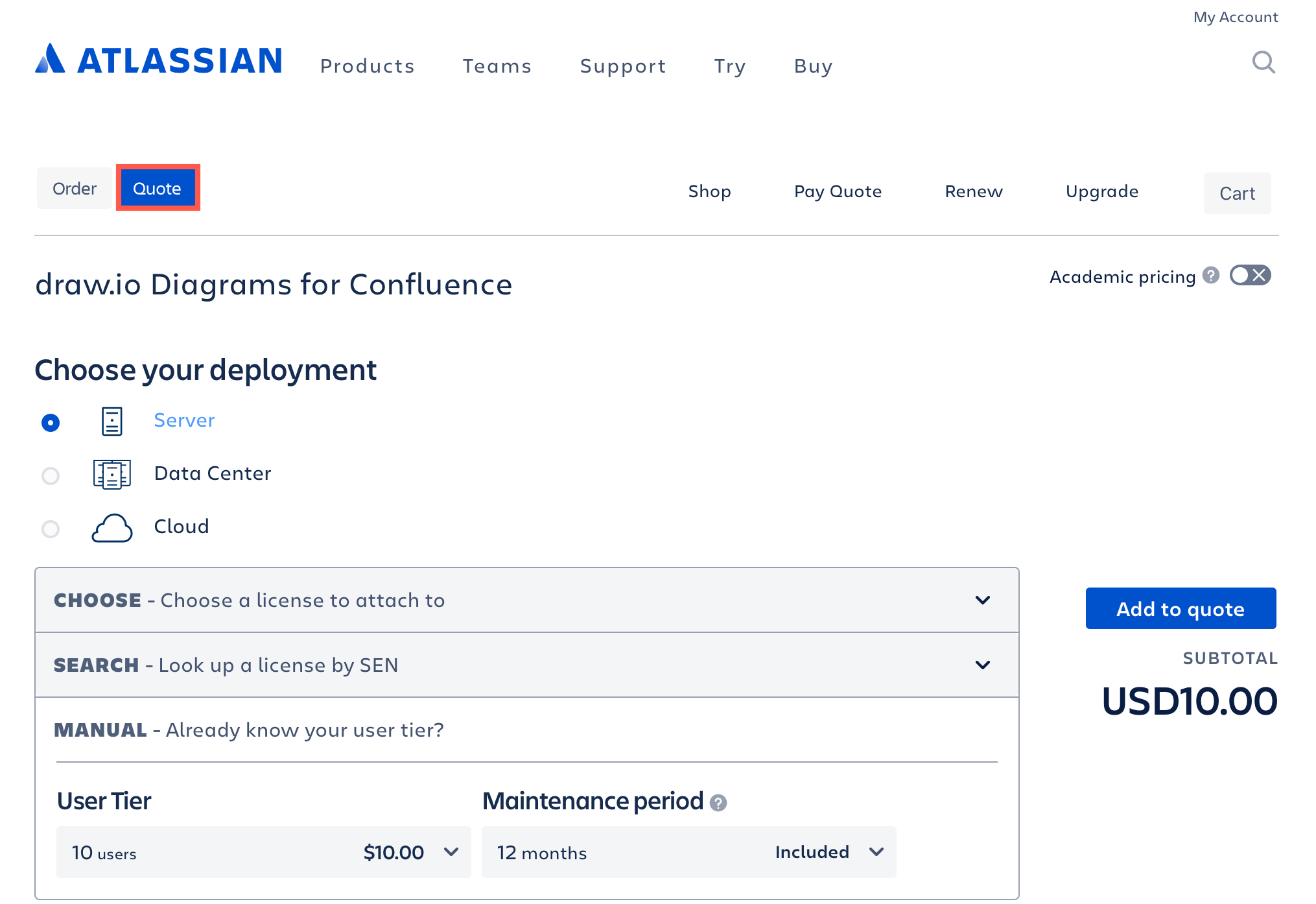Select the Data Center radio button

tap(51, 476)
